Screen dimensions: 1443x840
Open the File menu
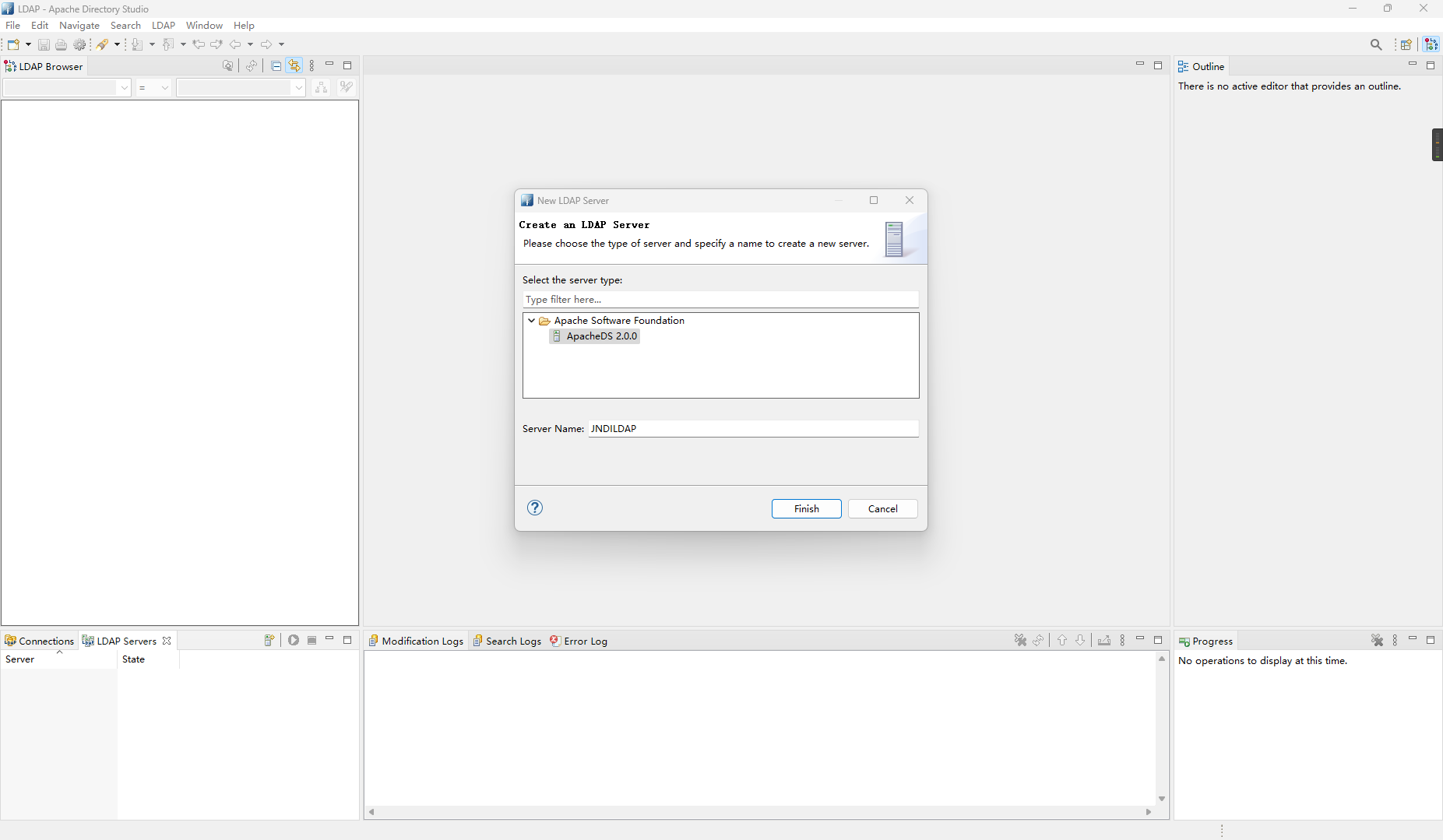click(x=13, y=26)
